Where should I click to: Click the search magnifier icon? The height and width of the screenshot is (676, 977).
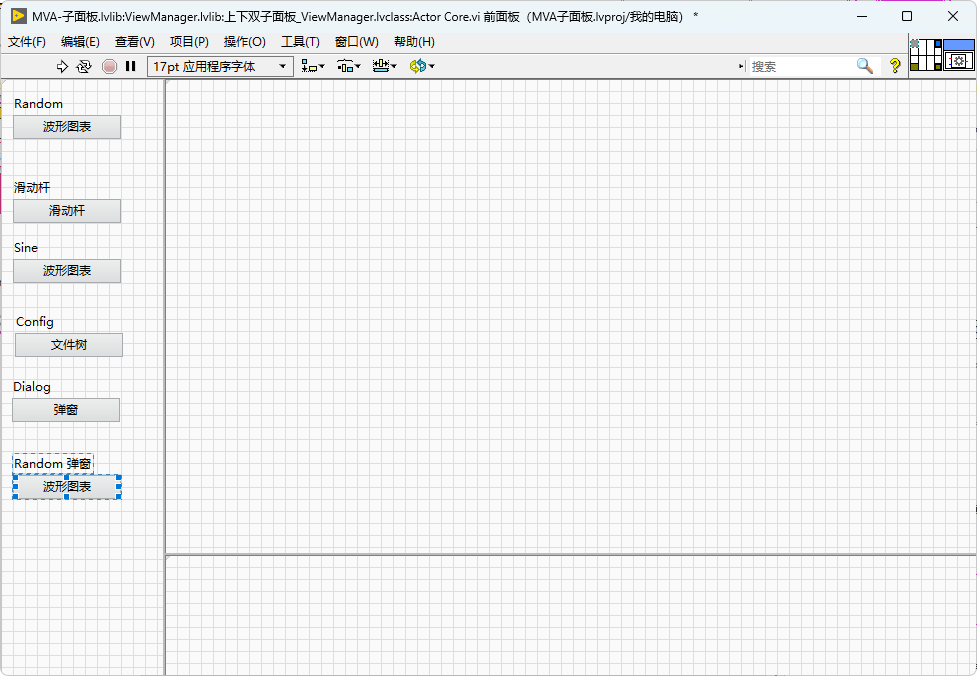pyautogui.click(x=865, y=66)
